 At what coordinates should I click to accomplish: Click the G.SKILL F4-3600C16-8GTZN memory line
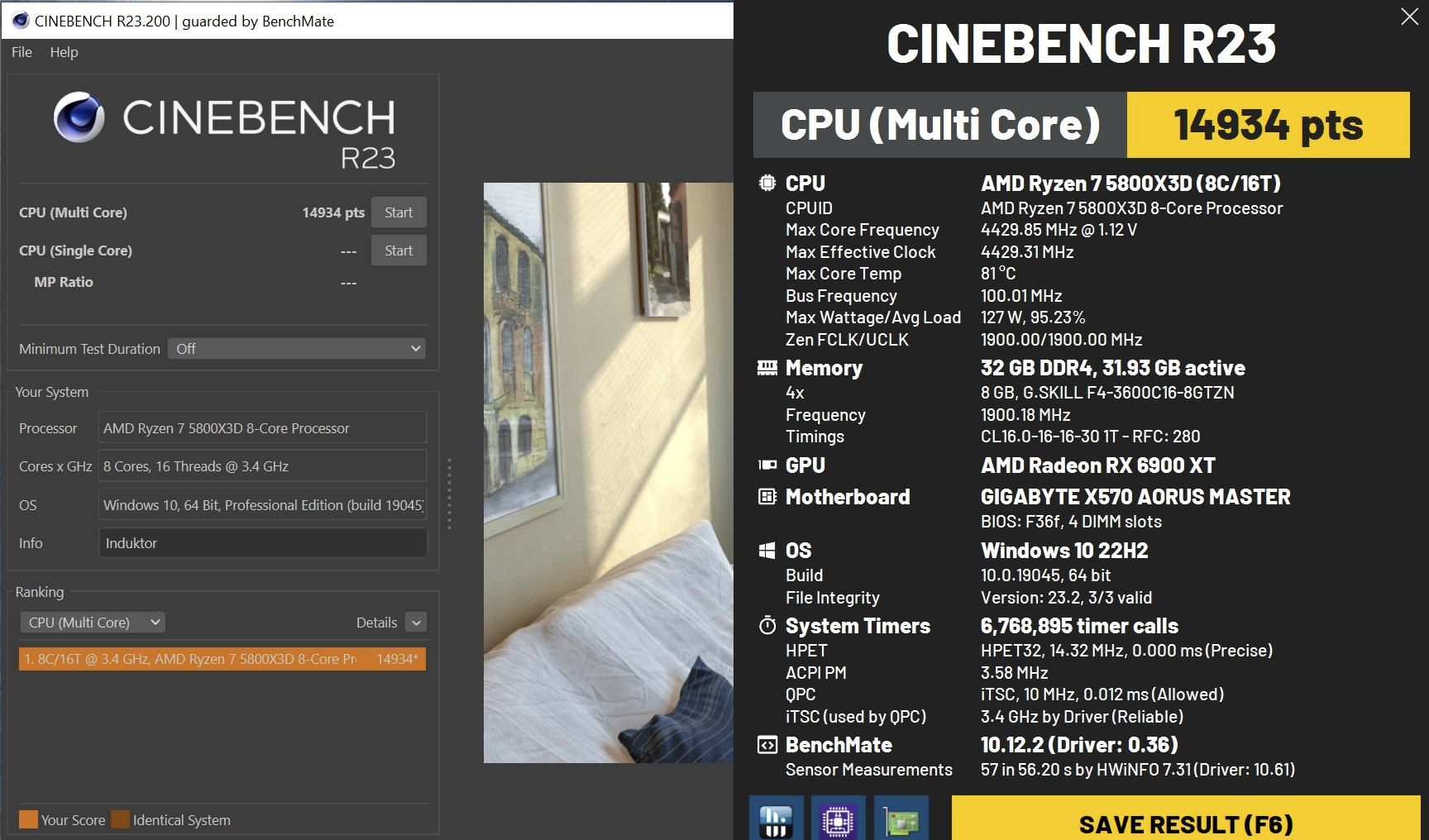1107,393
